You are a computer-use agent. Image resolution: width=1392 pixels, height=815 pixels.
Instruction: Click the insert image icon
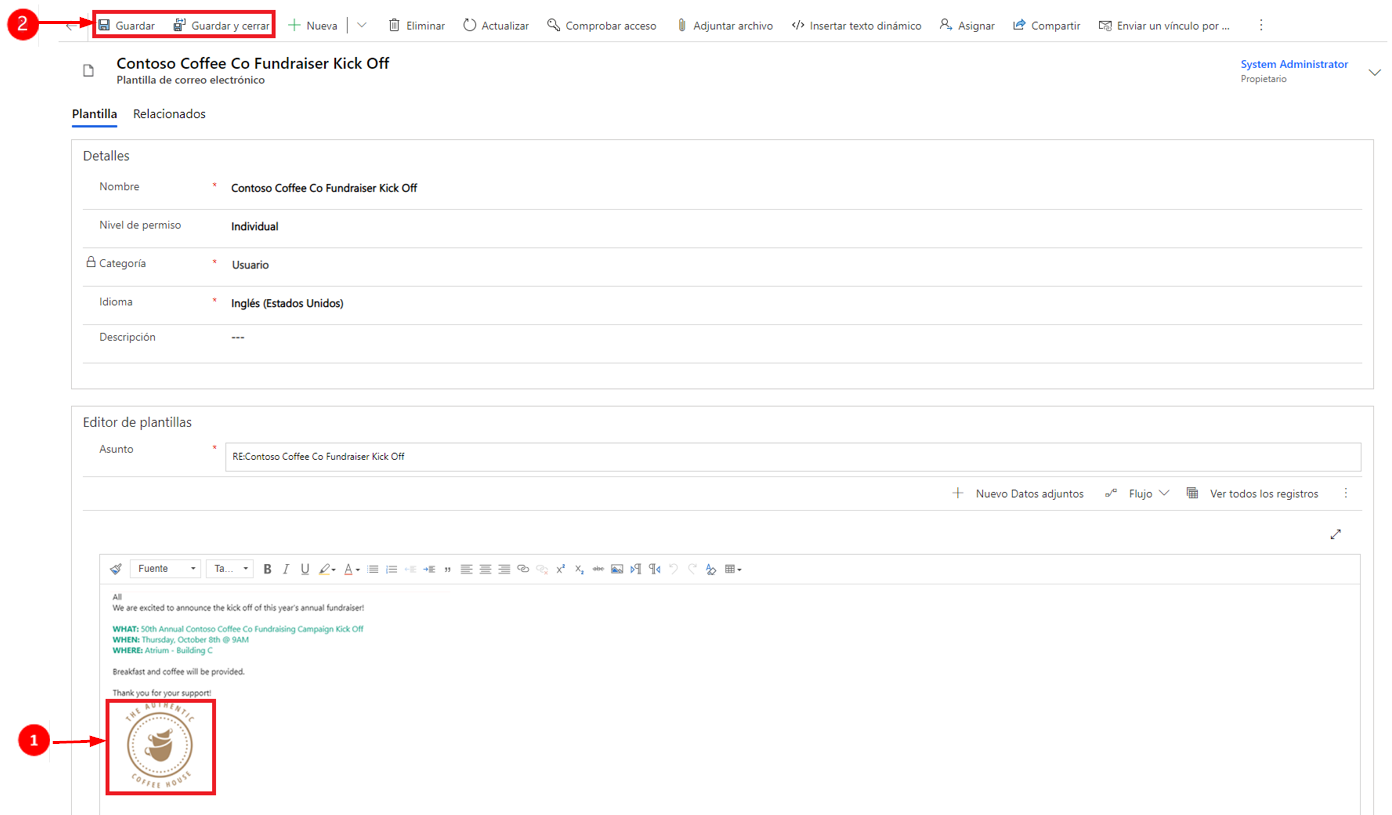click(617, 569)
